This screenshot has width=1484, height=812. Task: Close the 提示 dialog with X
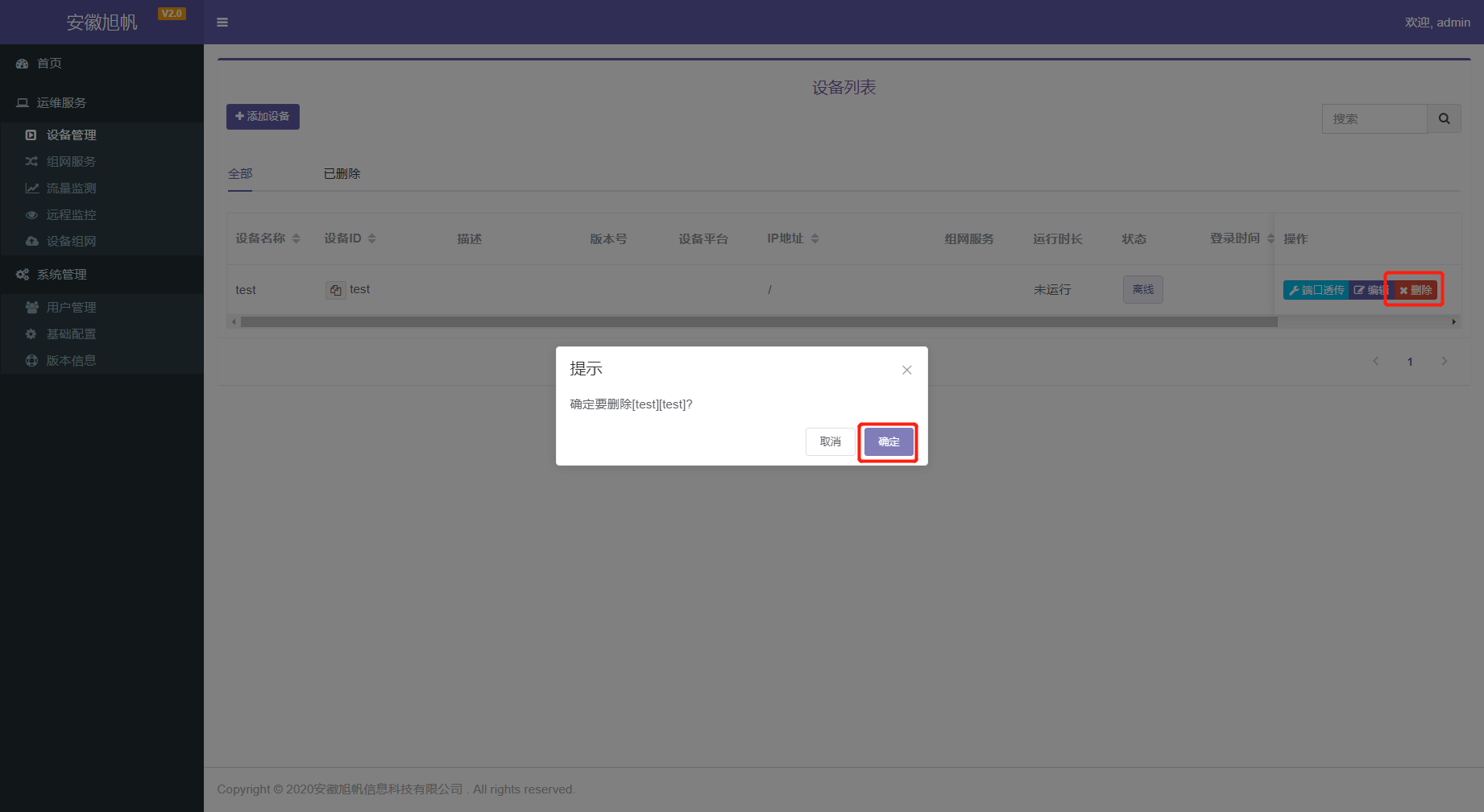click(x=907, y=370)
